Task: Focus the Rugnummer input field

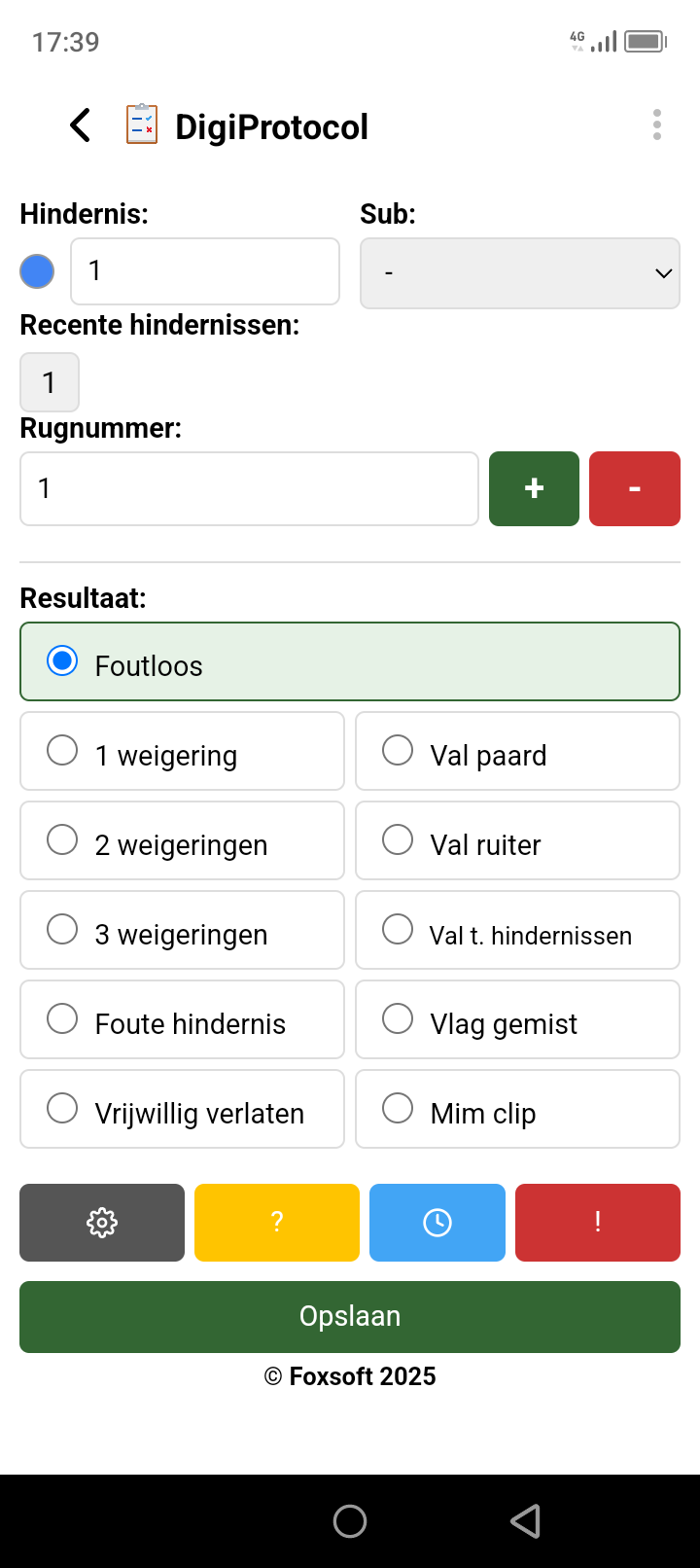Action: point(250,488)
